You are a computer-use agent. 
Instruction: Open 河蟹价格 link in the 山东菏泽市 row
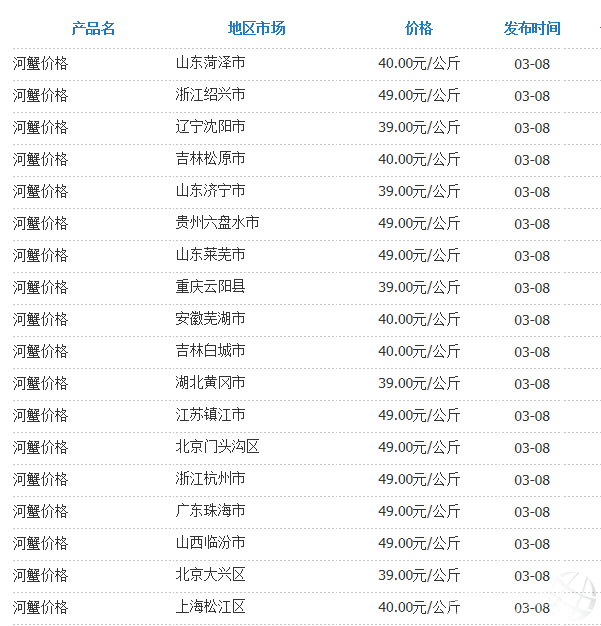coord(41,64)
